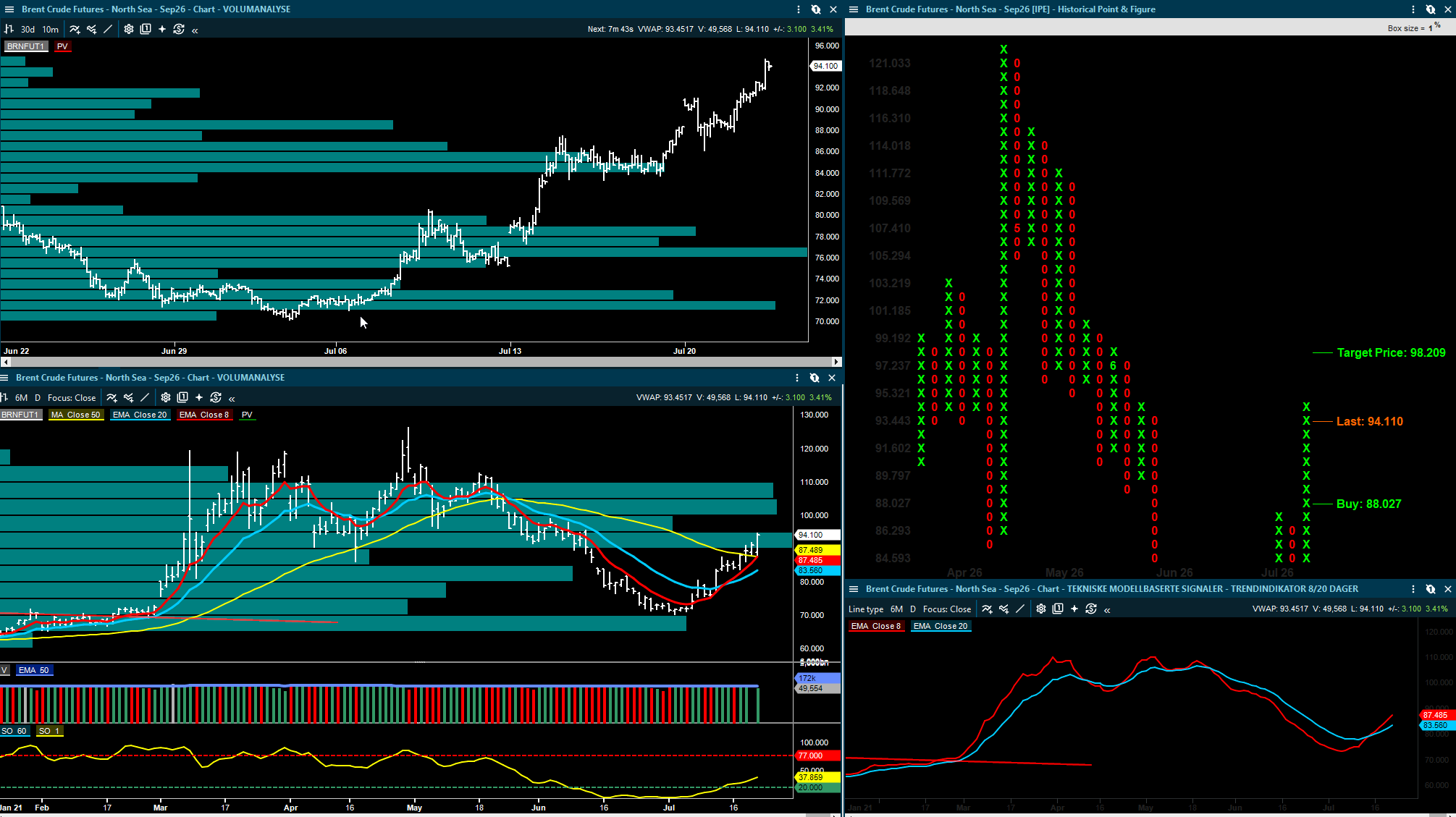Image resolution: width=1456 pixels, height=817 pixels.
Task: Select trend line draw tool in daily chart
Action: 145,397
